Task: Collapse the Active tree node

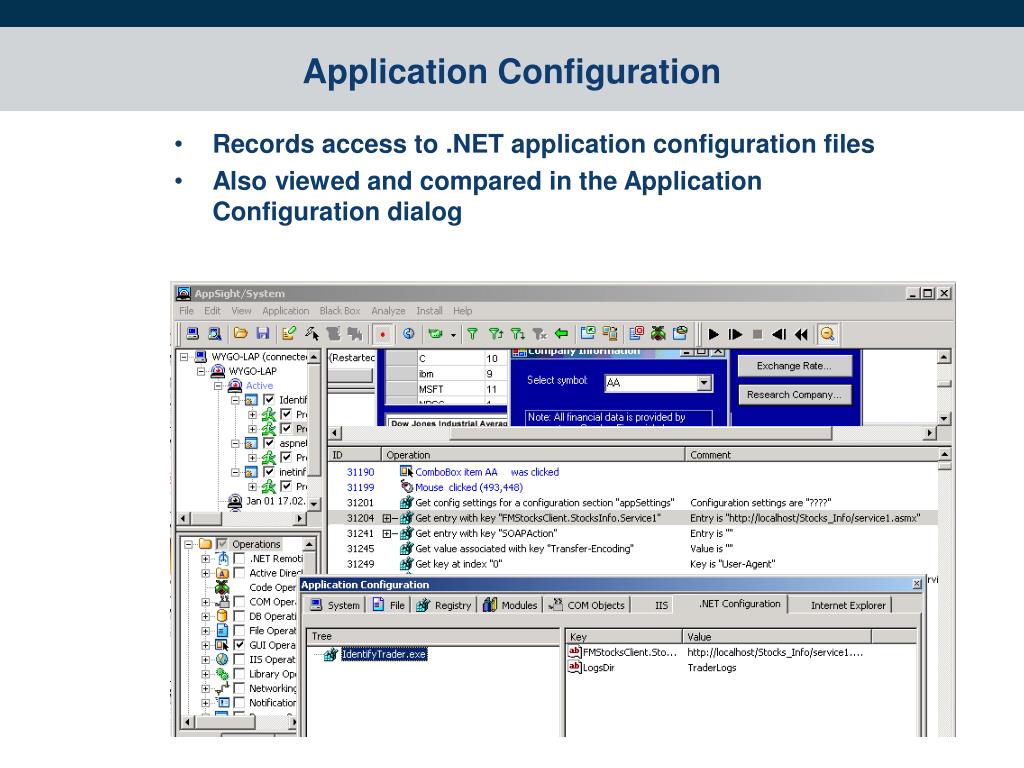Action: pos(219,386)
